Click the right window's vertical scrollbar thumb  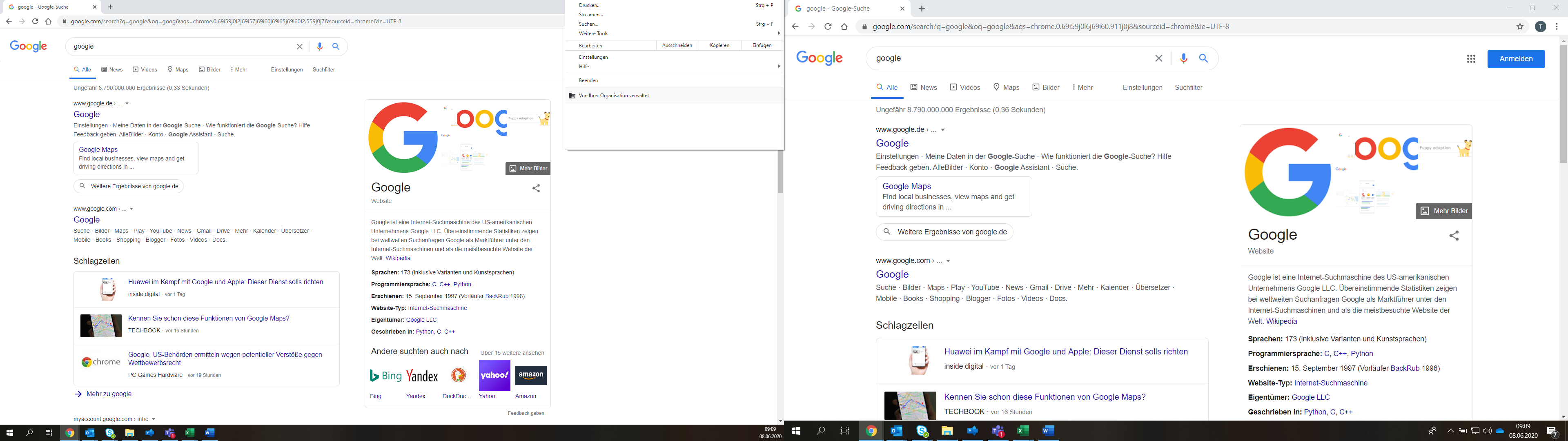coord(1563,104)
